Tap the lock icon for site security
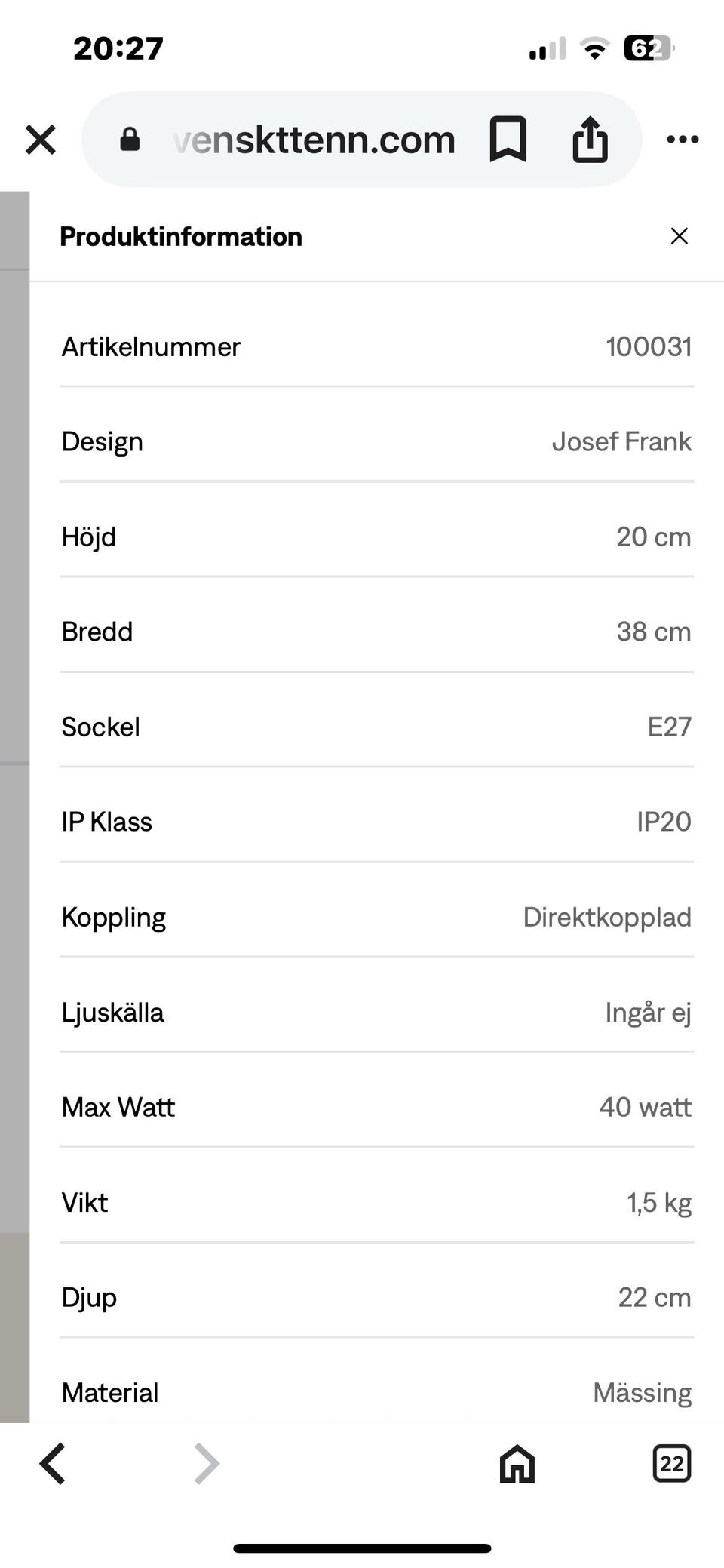The width and height of the screenshot is (724, 1568). point(130,140)
